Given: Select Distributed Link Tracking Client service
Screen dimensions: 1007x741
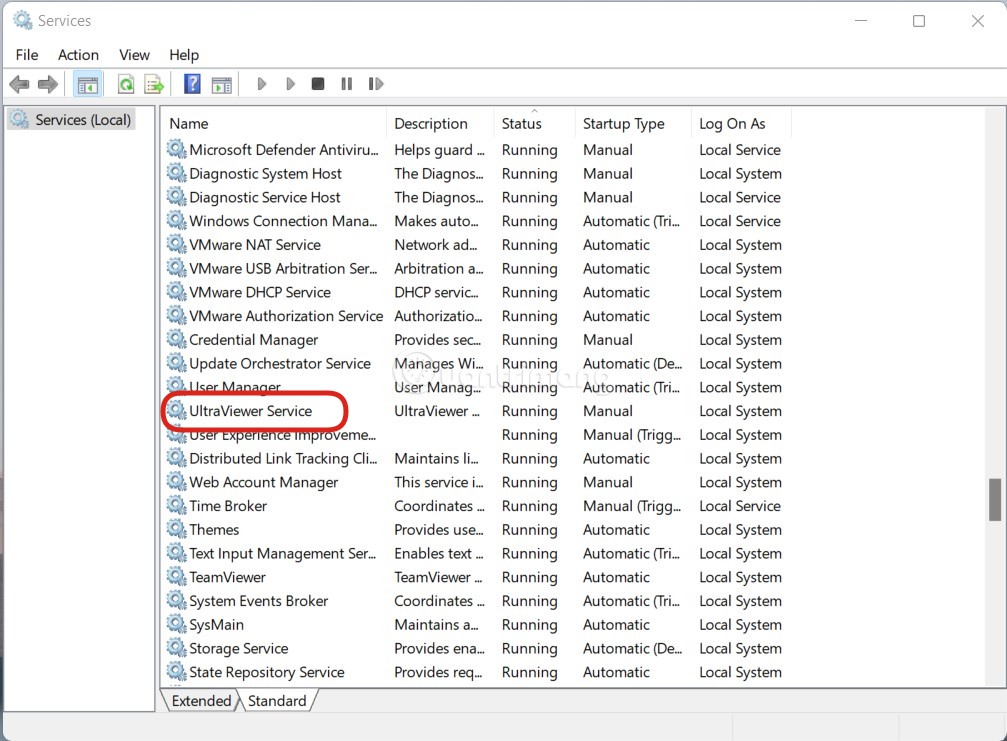Looking at the screenshot, I should pos(475,458).
